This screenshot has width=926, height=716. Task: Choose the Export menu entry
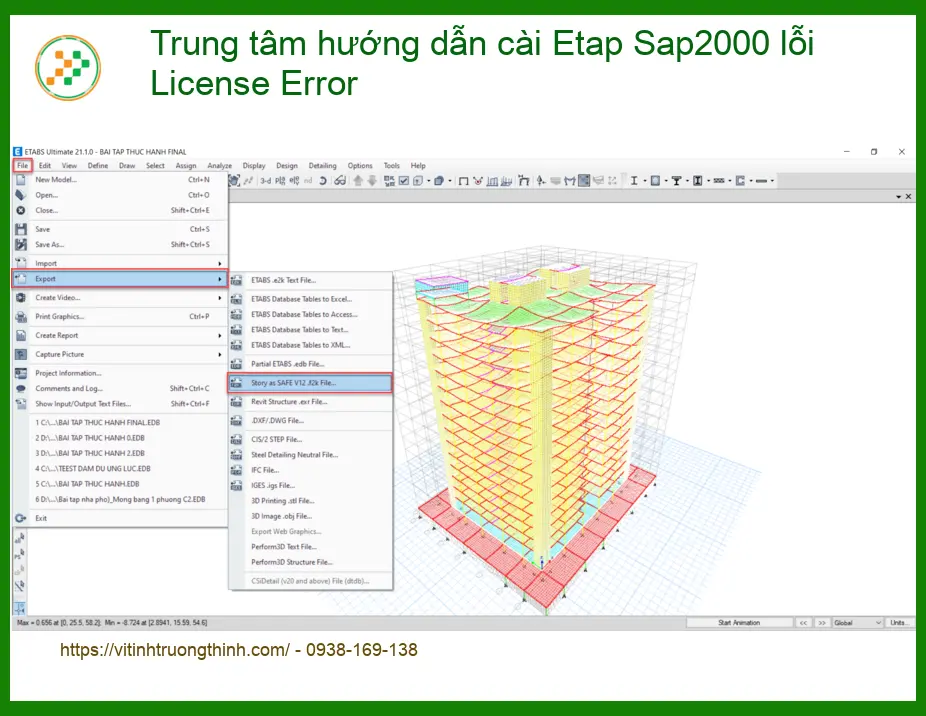pyautogui.click(x=120, y=279)
